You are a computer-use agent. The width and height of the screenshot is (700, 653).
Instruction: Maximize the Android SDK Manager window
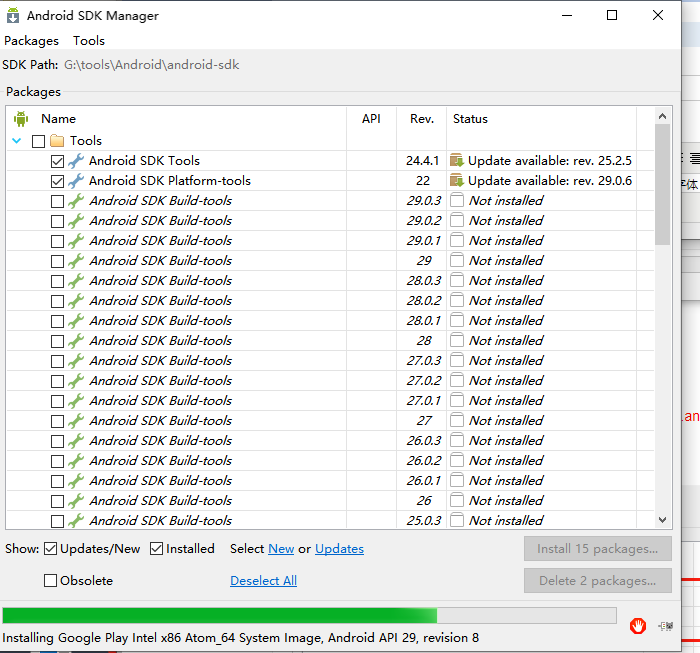click(x=612, y=15)
